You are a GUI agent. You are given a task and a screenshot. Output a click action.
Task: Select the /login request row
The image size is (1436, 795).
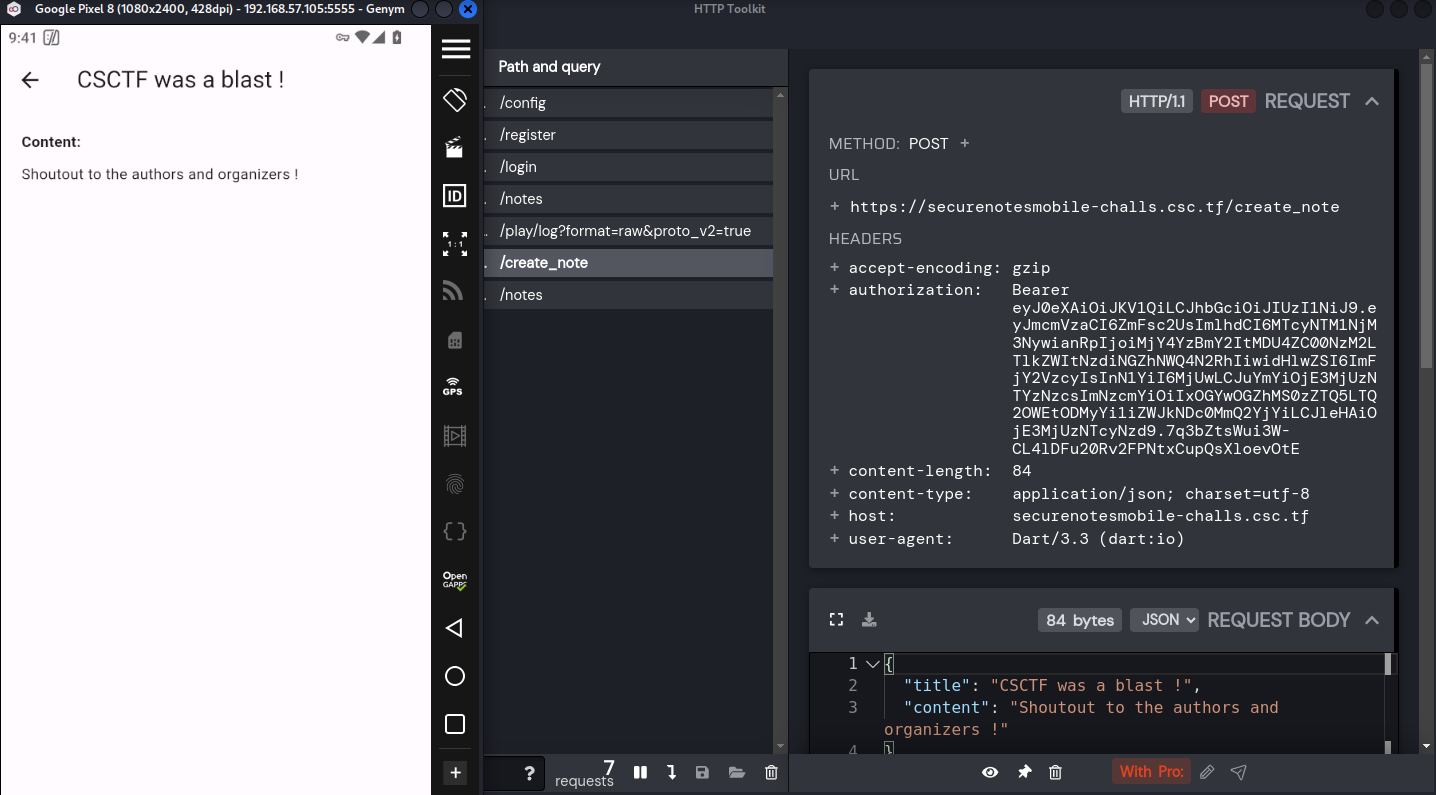[628, 167]
